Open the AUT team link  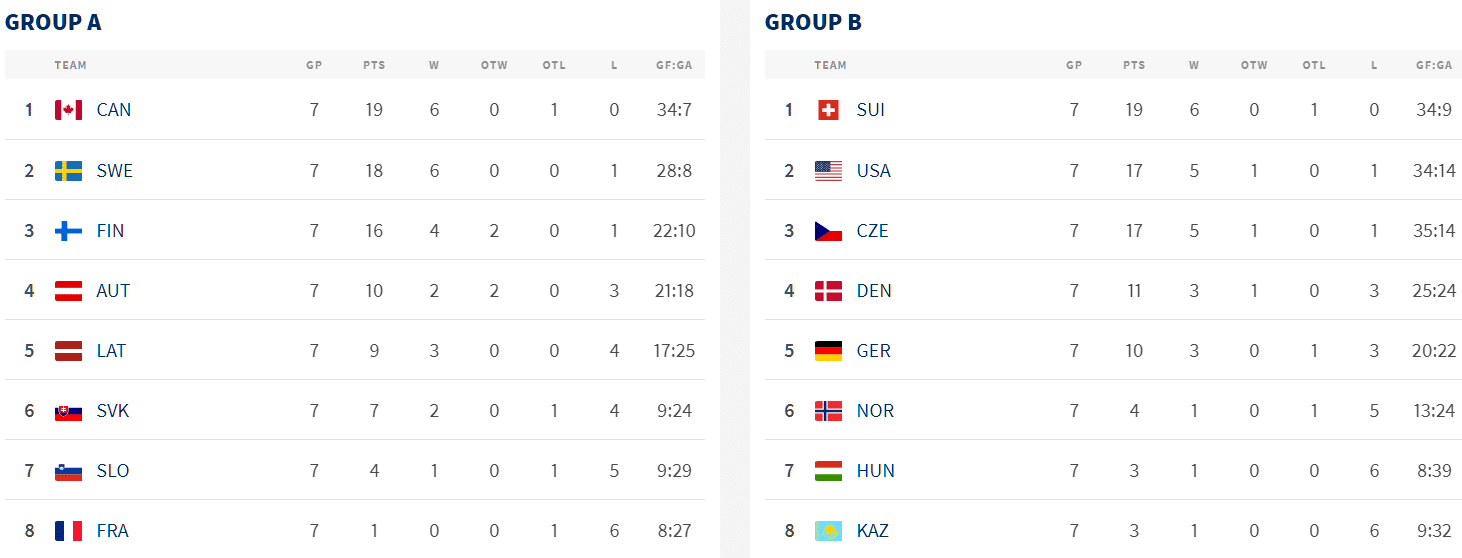click(x=113, y=291)
